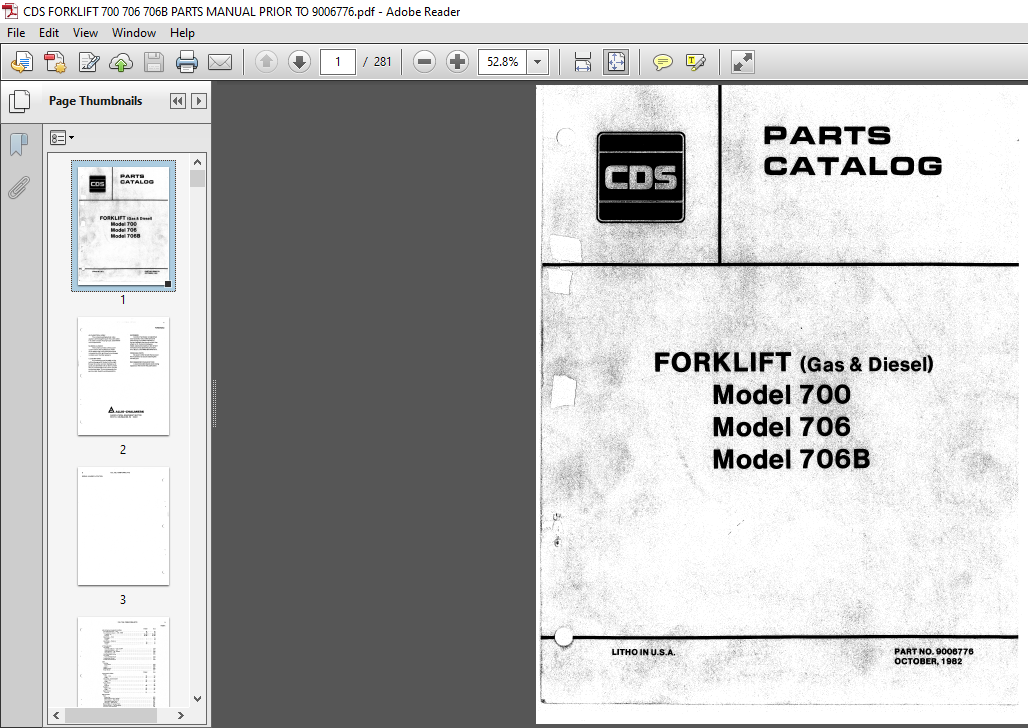Click the cloud upload icon
Screen dimensions: 1028x728
(121, 62)
